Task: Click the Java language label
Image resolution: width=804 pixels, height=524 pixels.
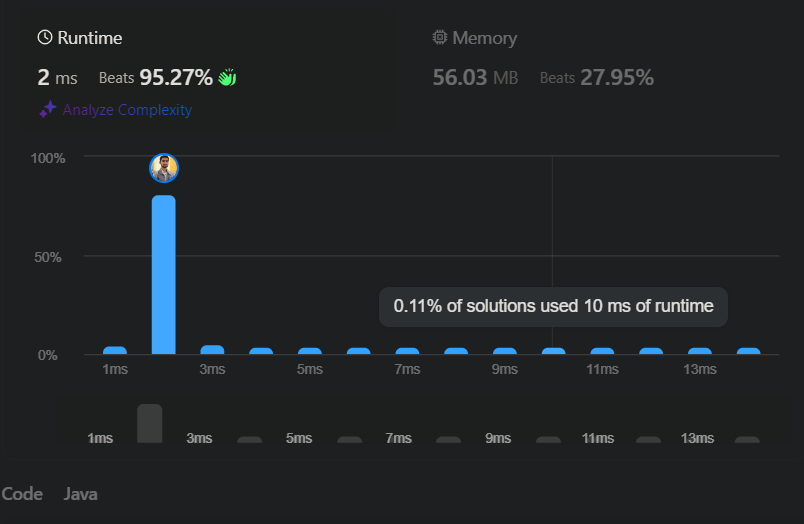Action: (81, 494)
